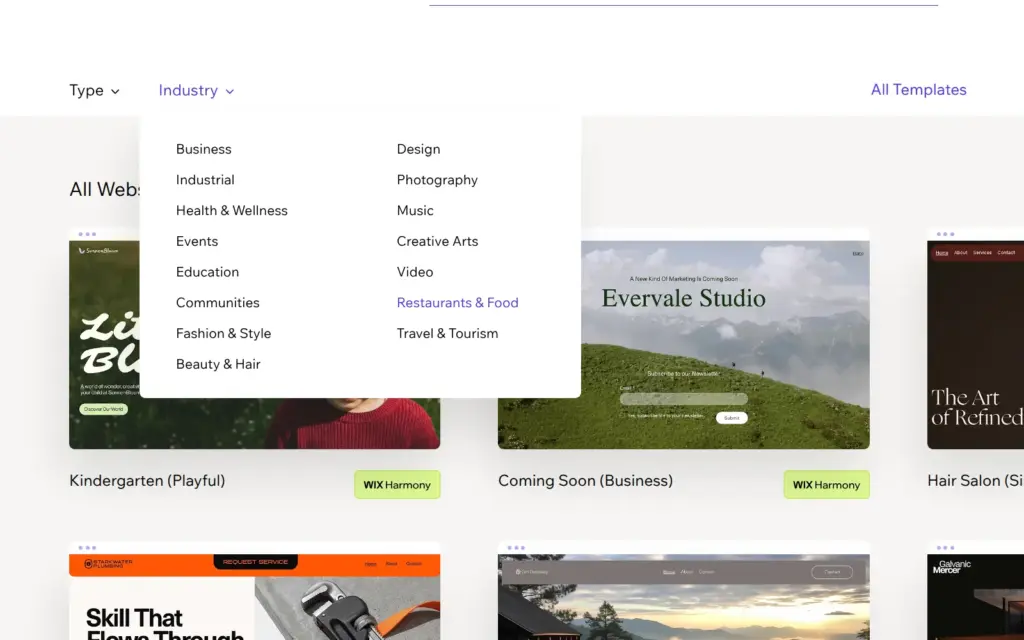Click the Hair Salon template title
Screen dimensions: 1024x640
[976, 481]
